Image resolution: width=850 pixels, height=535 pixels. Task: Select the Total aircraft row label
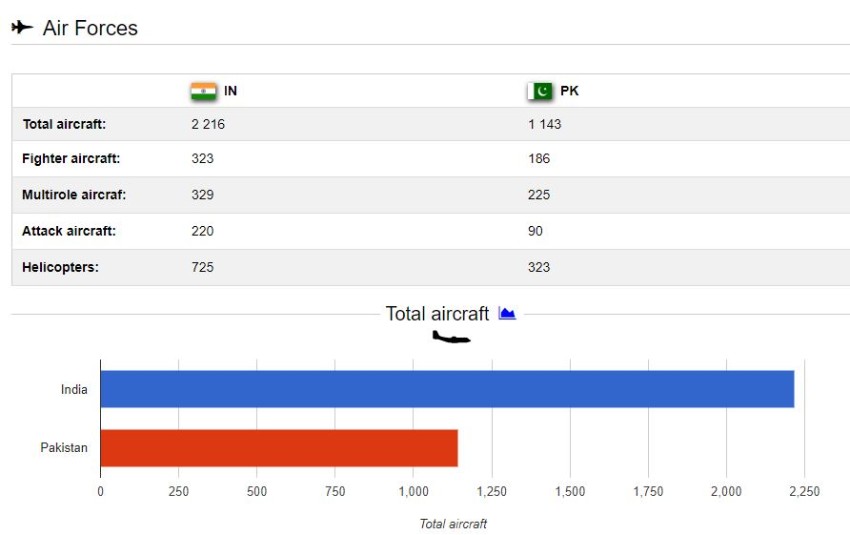(x=64, y=125)
